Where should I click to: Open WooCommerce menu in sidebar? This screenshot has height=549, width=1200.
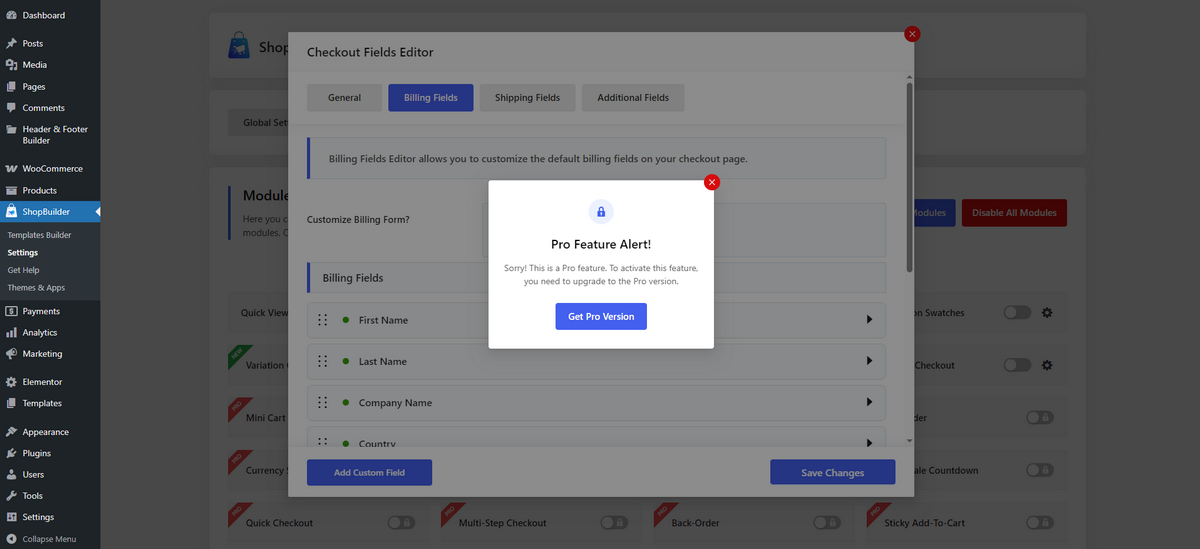50,169
